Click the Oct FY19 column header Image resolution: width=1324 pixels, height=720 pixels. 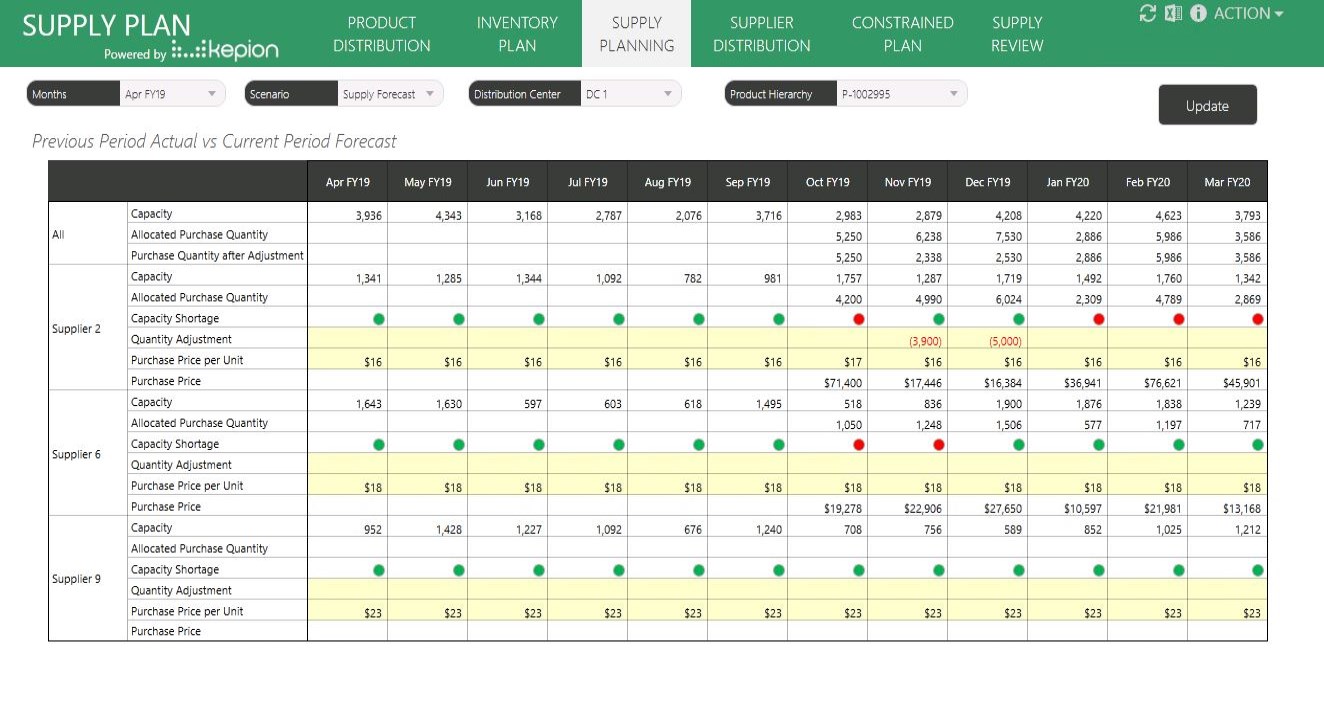coord(827,182)
